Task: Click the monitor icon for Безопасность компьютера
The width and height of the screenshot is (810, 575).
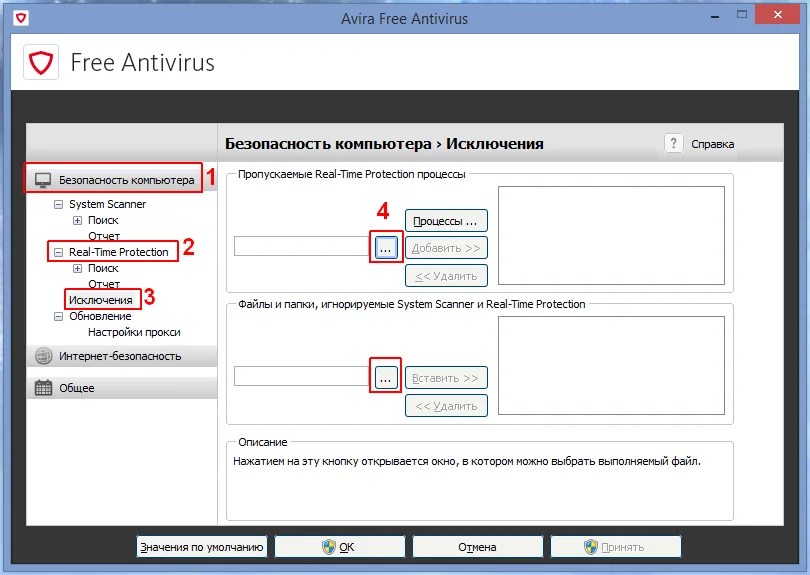Action: coord(43,181)
